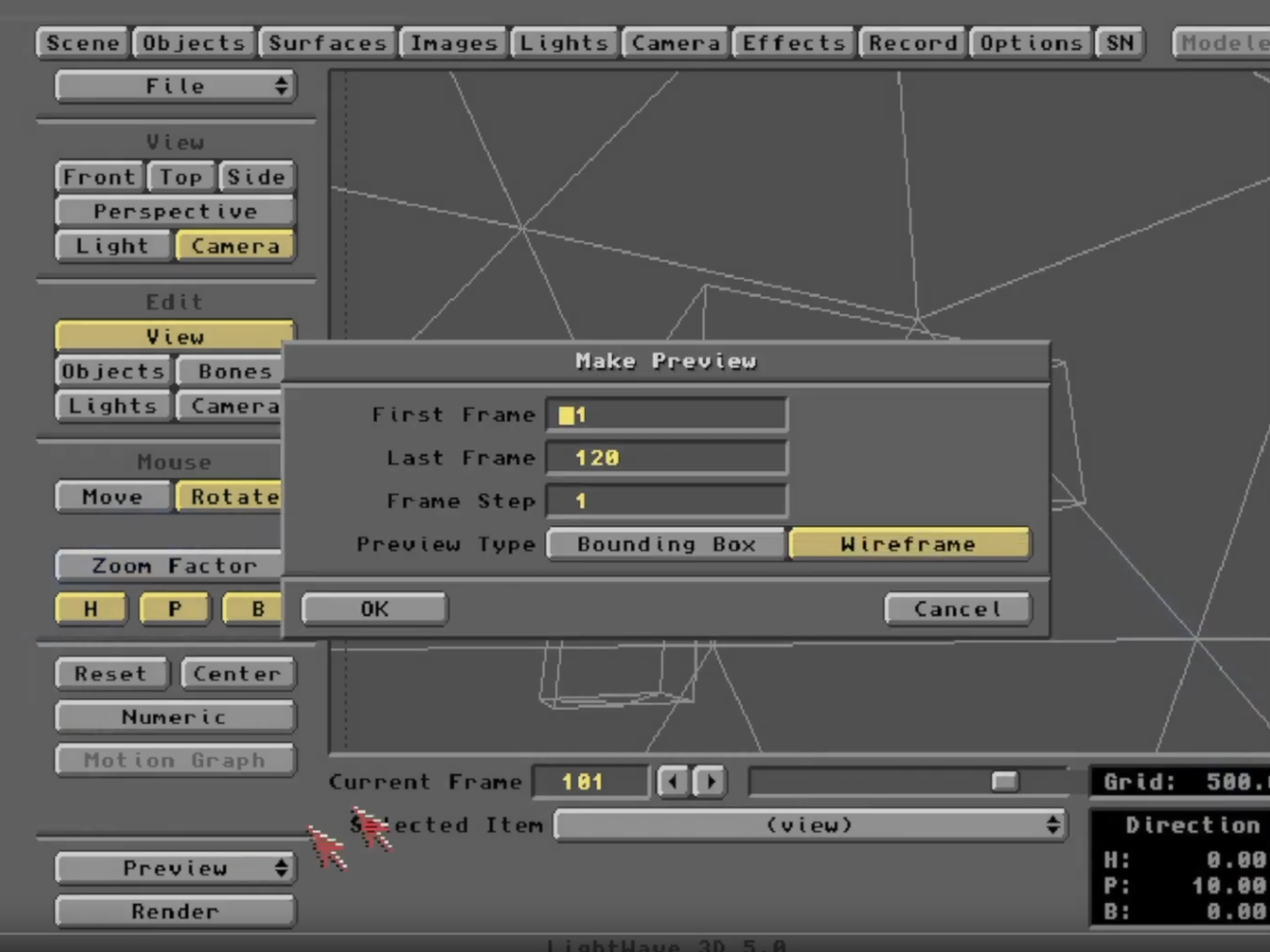Open the Scene panel
The image size is (1270, 952).
click(x=82, y=43)
